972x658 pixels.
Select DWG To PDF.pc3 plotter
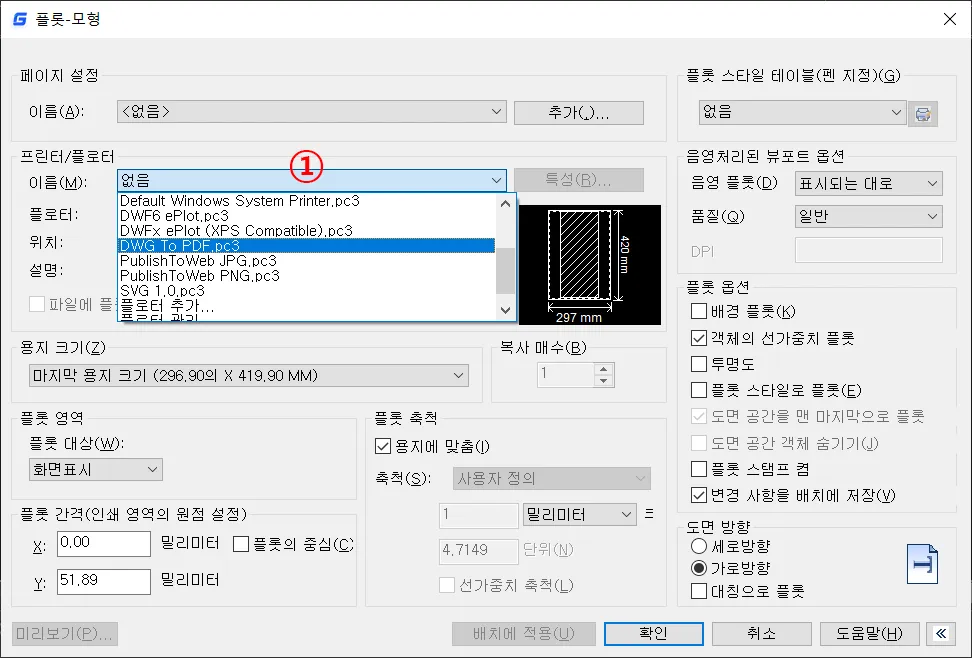pyautogui.click(x=307, y=246)
